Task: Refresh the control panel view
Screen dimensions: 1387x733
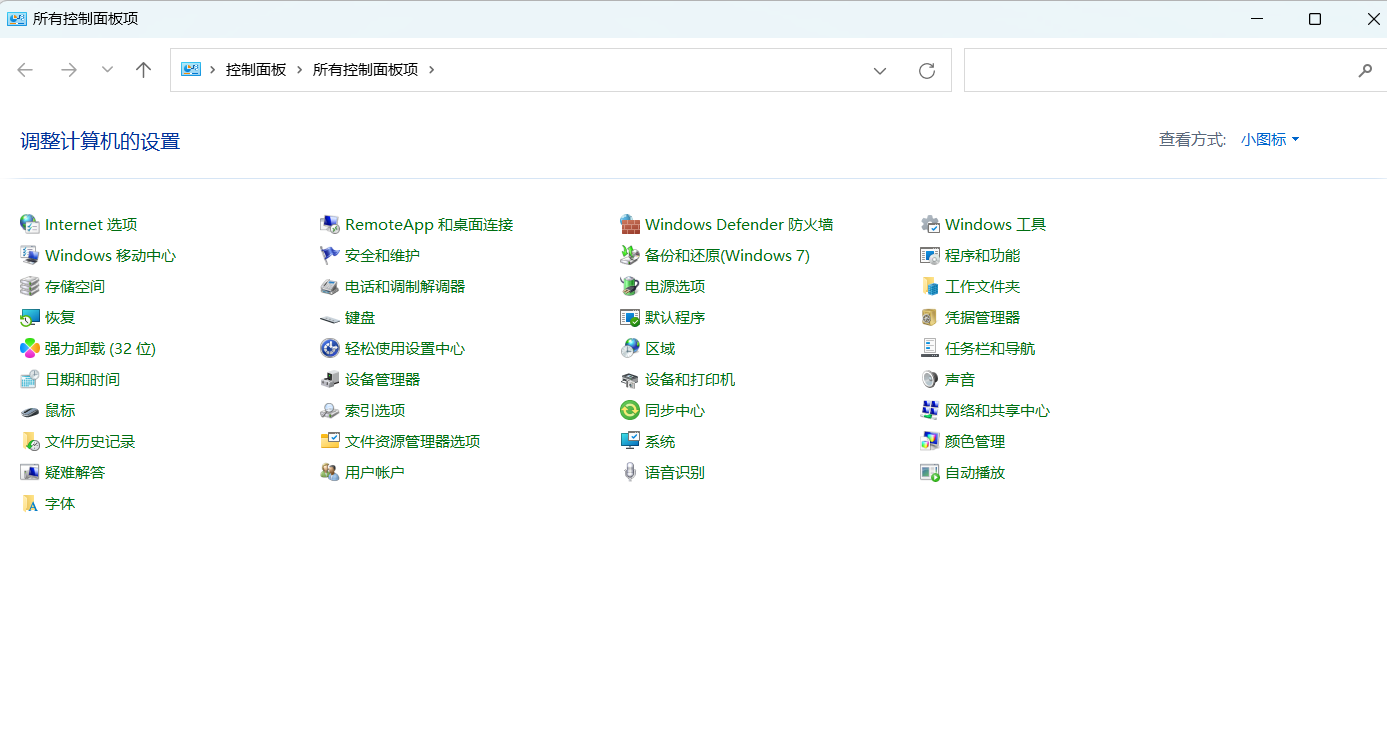Action: (x=927, y=70)
